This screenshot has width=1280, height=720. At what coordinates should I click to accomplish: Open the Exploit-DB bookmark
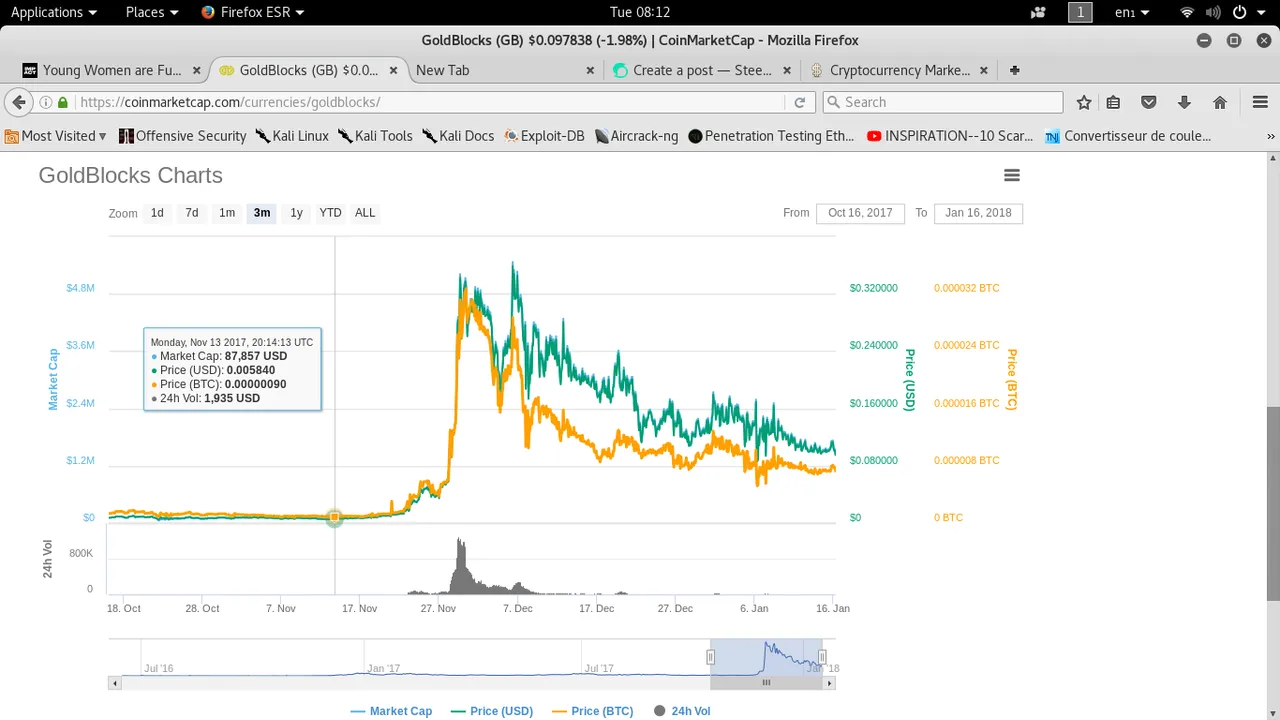[544, 136]
